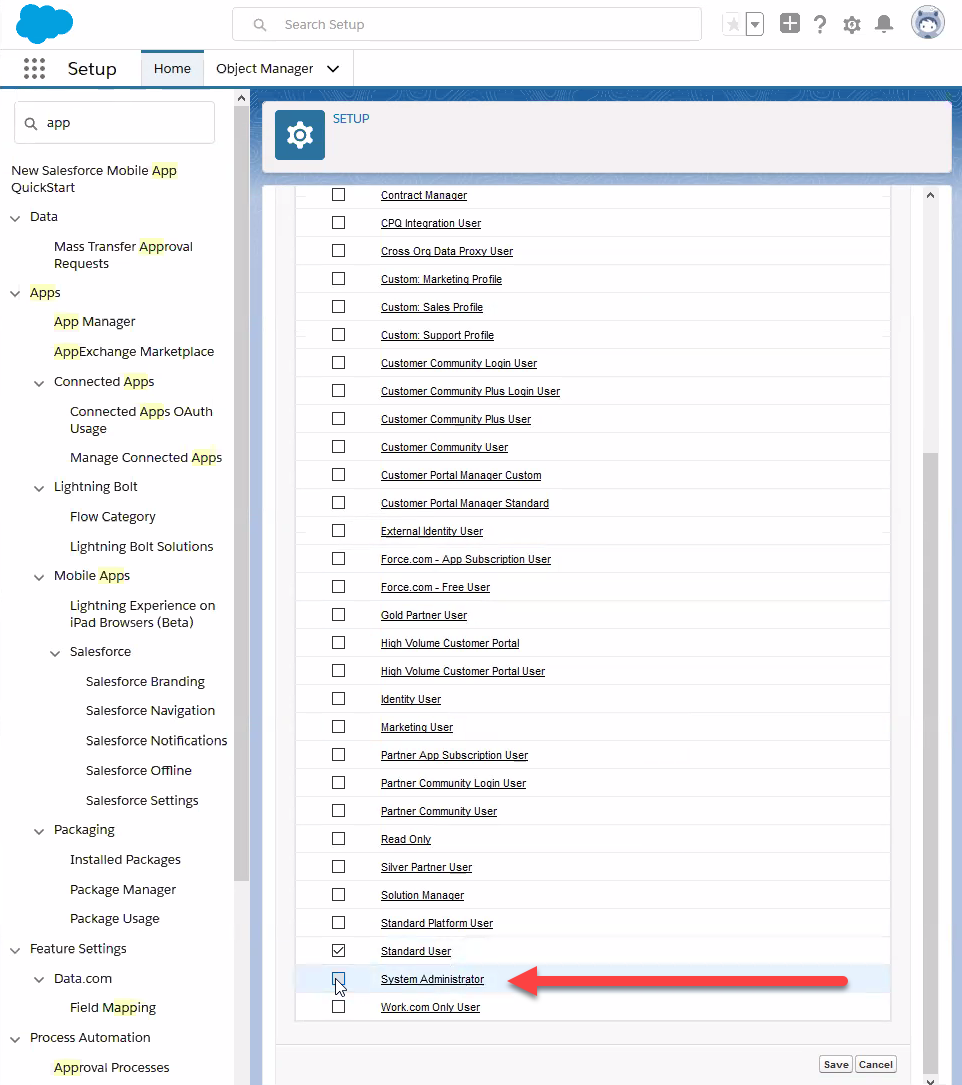Collapse the Process Automation section
This screenshot has width=962, height=1085.
coord(15,1039)
